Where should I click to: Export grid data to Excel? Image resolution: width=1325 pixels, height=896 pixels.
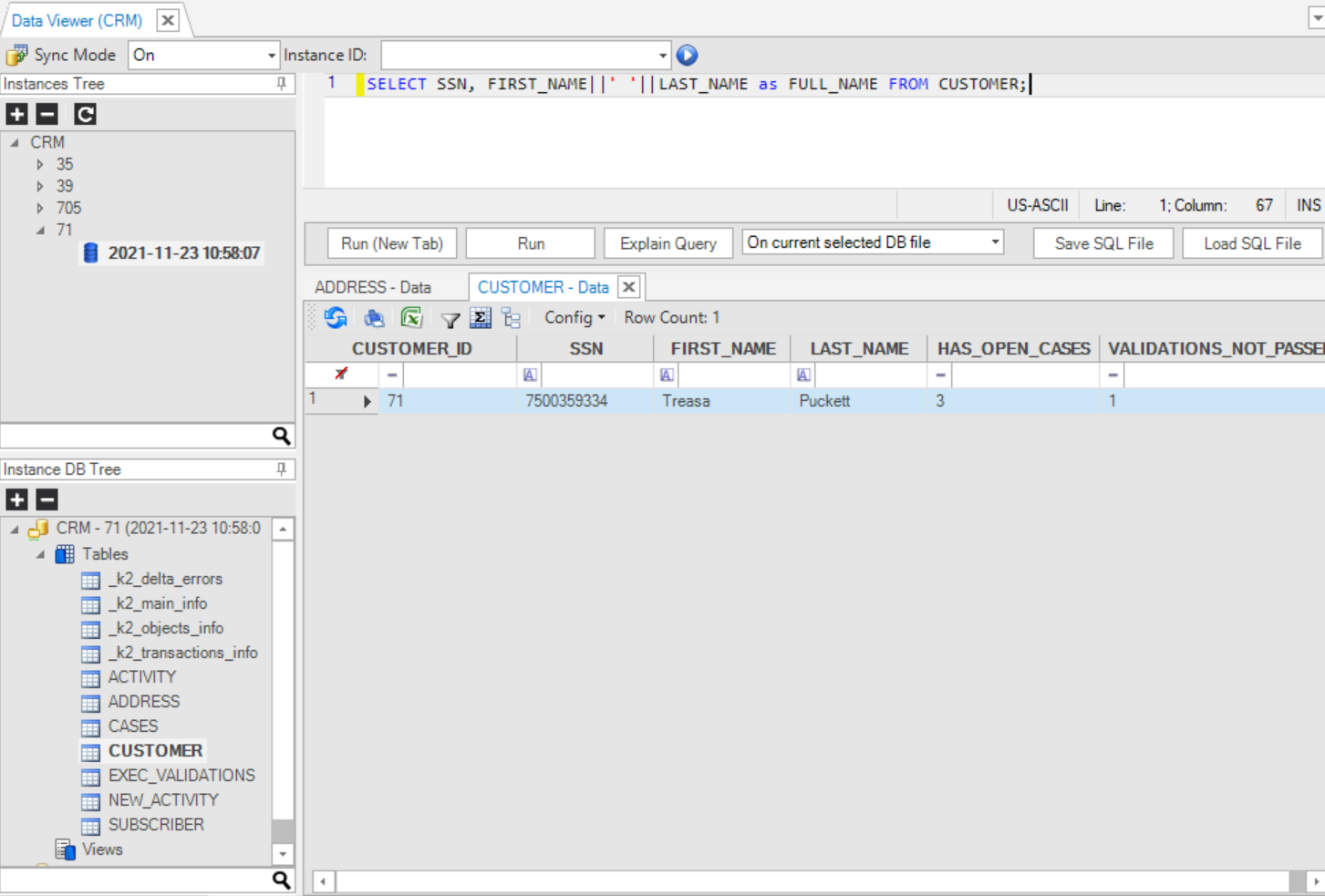pos(411,317)
